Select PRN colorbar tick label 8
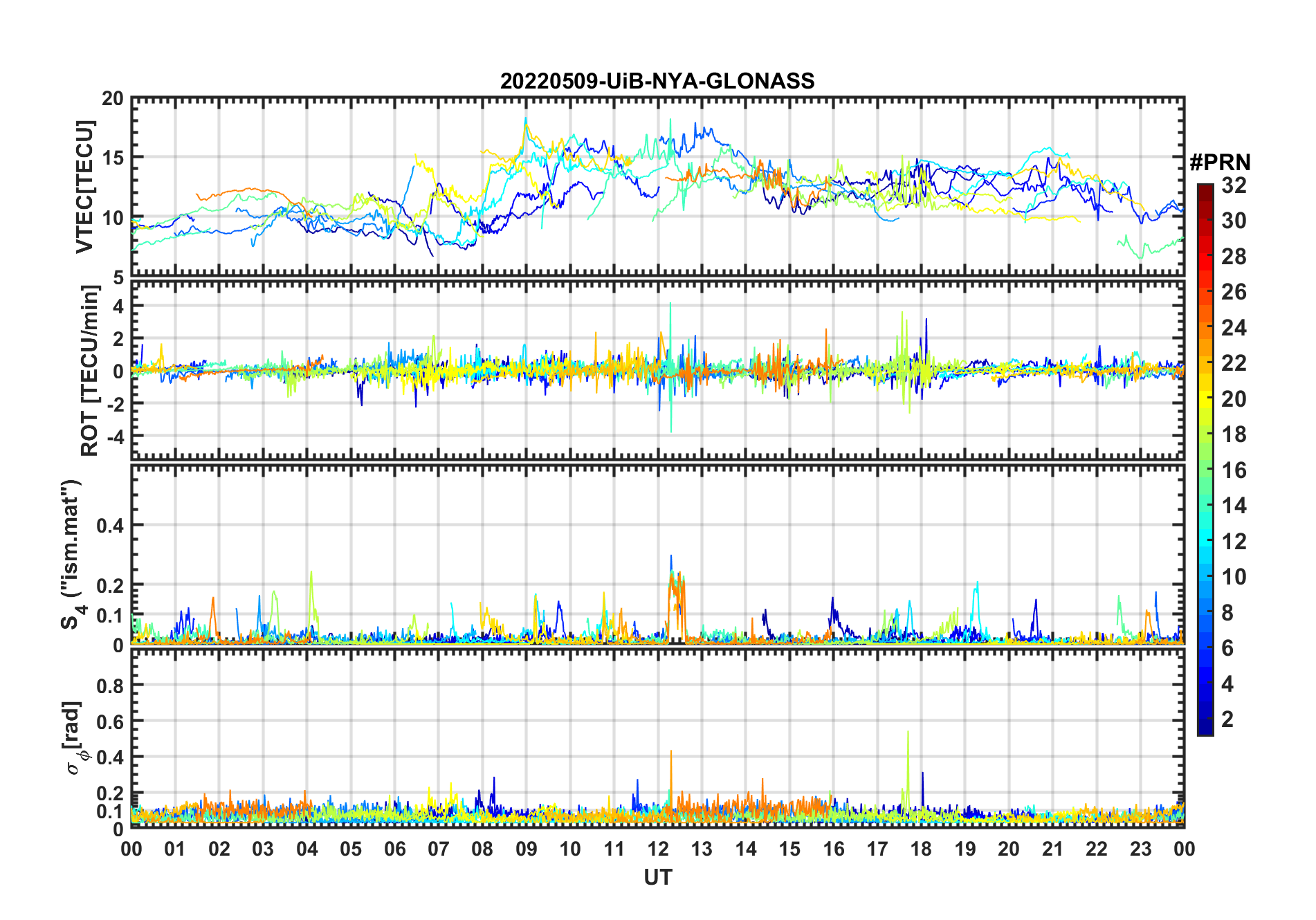 pos(1227,613)
